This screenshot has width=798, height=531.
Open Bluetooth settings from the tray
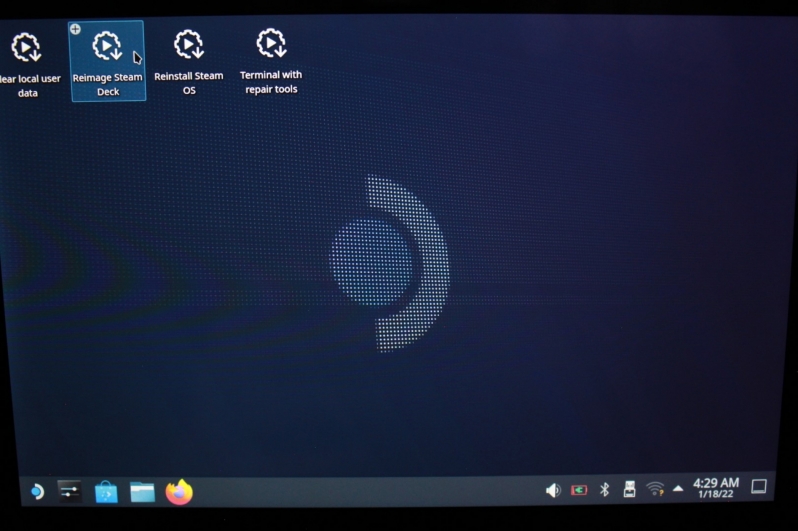604,490
